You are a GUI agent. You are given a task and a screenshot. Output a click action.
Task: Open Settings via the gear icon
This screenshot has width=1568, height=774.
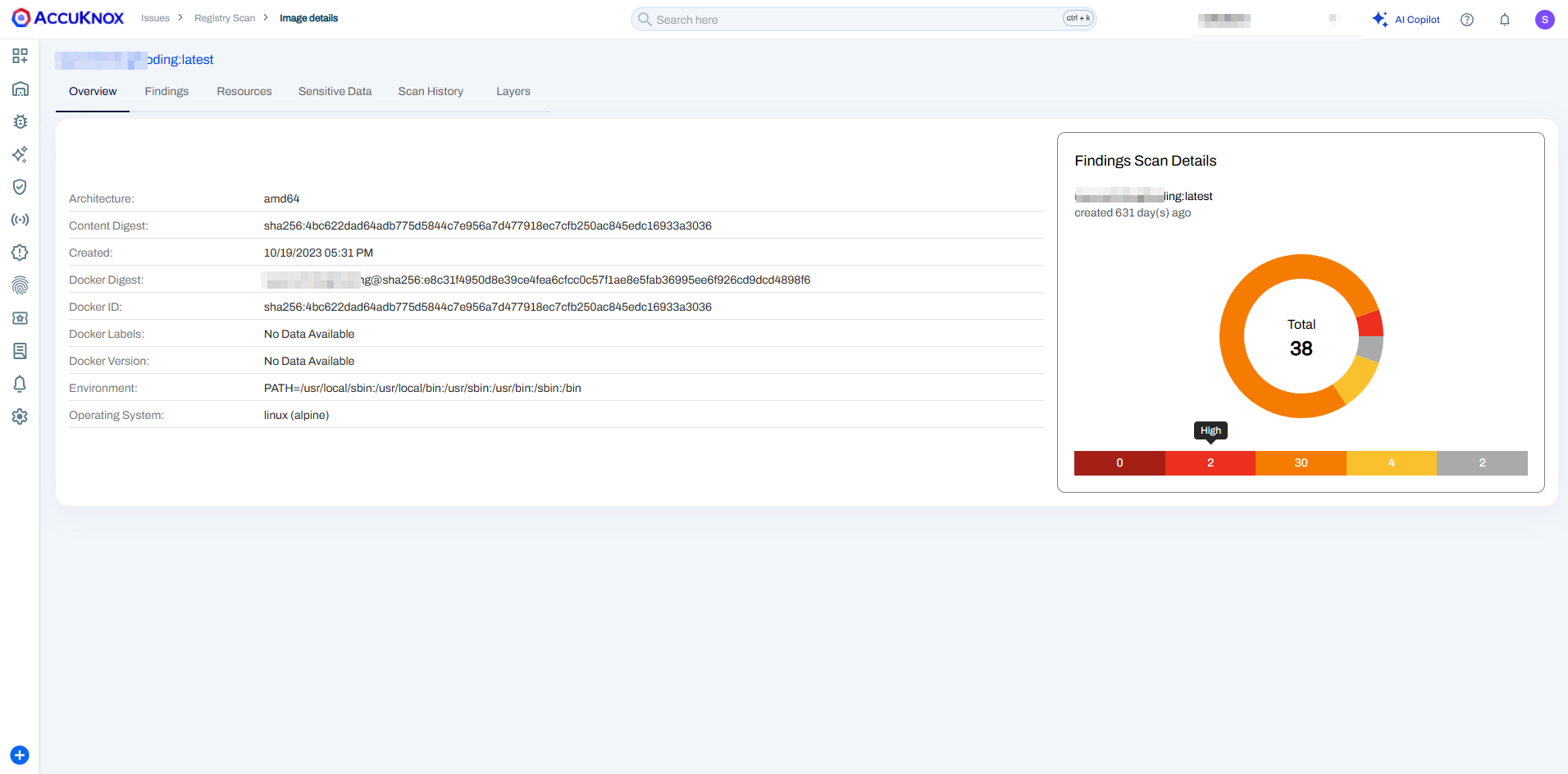coord(20,417)
